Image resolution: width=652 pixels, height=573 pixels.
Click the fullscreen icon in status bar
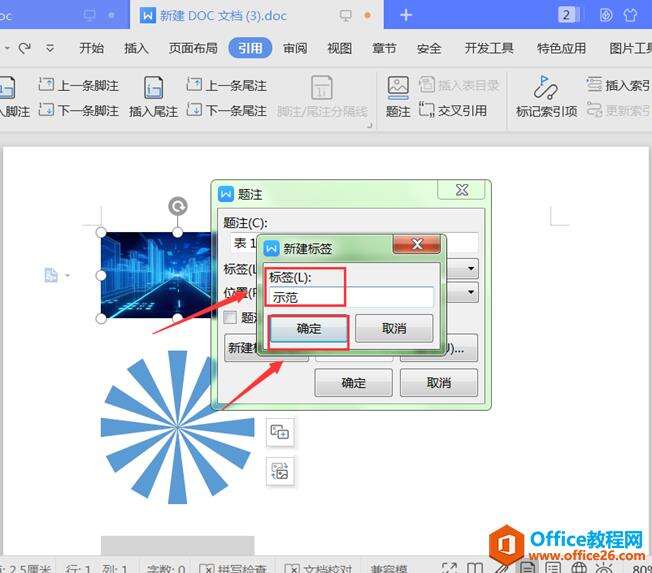pyautogui.click(x=449, y=568)
